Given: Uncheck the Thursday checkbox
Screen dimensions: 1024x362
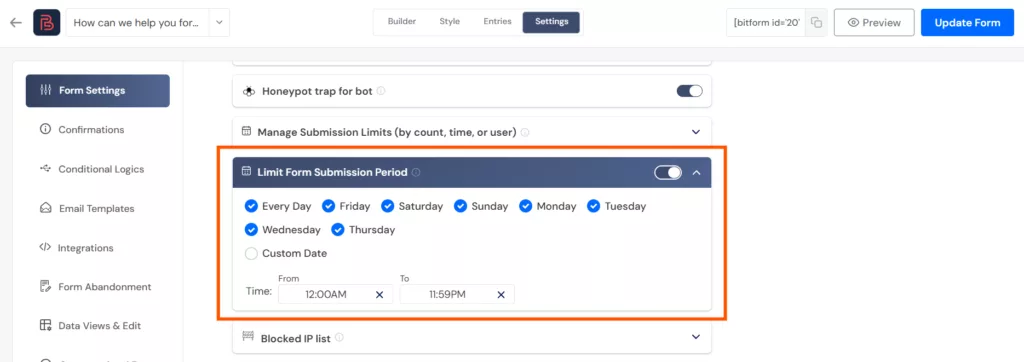Looking at the screenshot, I should point(338,229).
